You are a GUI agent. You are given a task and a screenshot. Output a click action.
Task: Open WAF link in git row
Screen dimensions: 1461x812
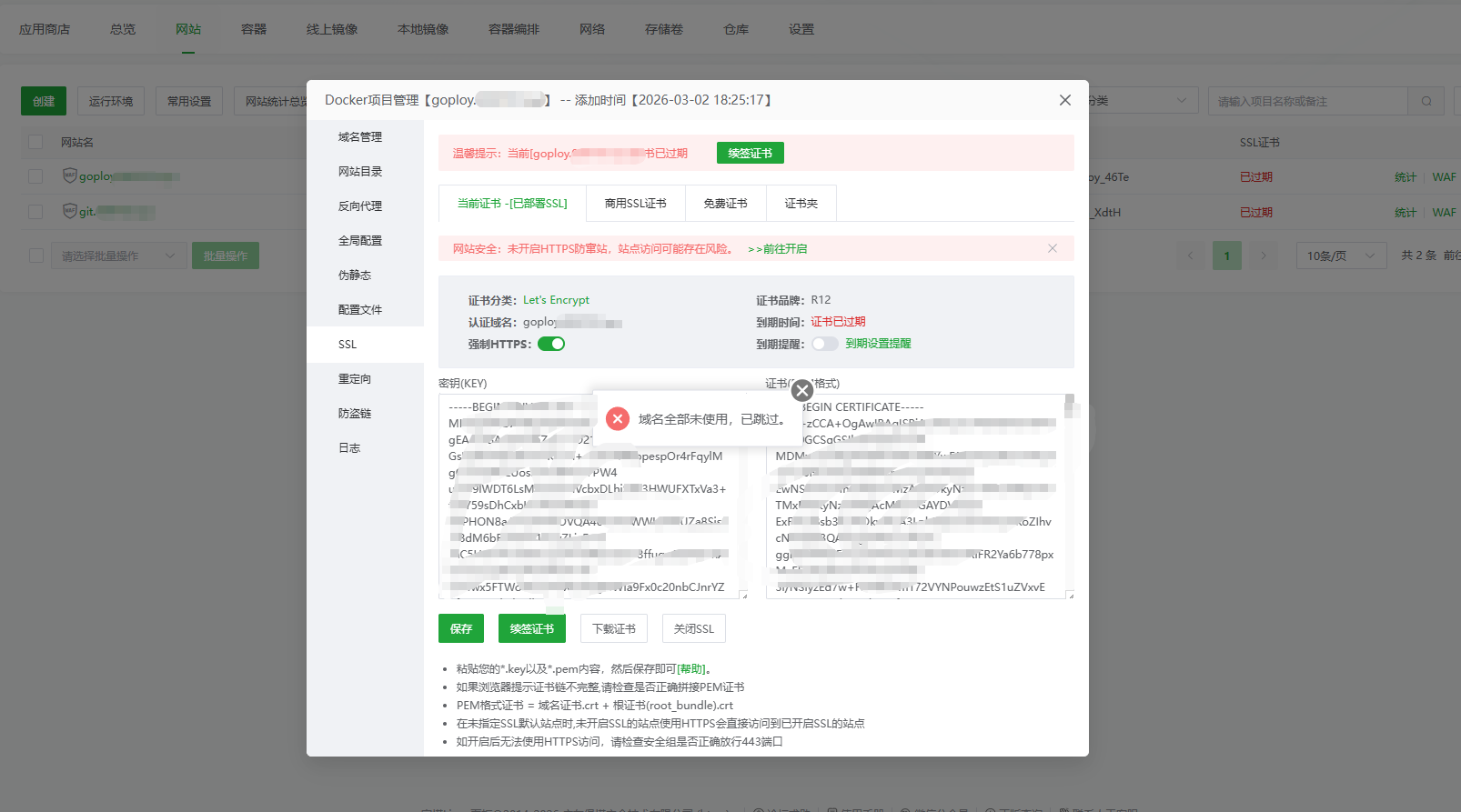[x=1444, y=212]
